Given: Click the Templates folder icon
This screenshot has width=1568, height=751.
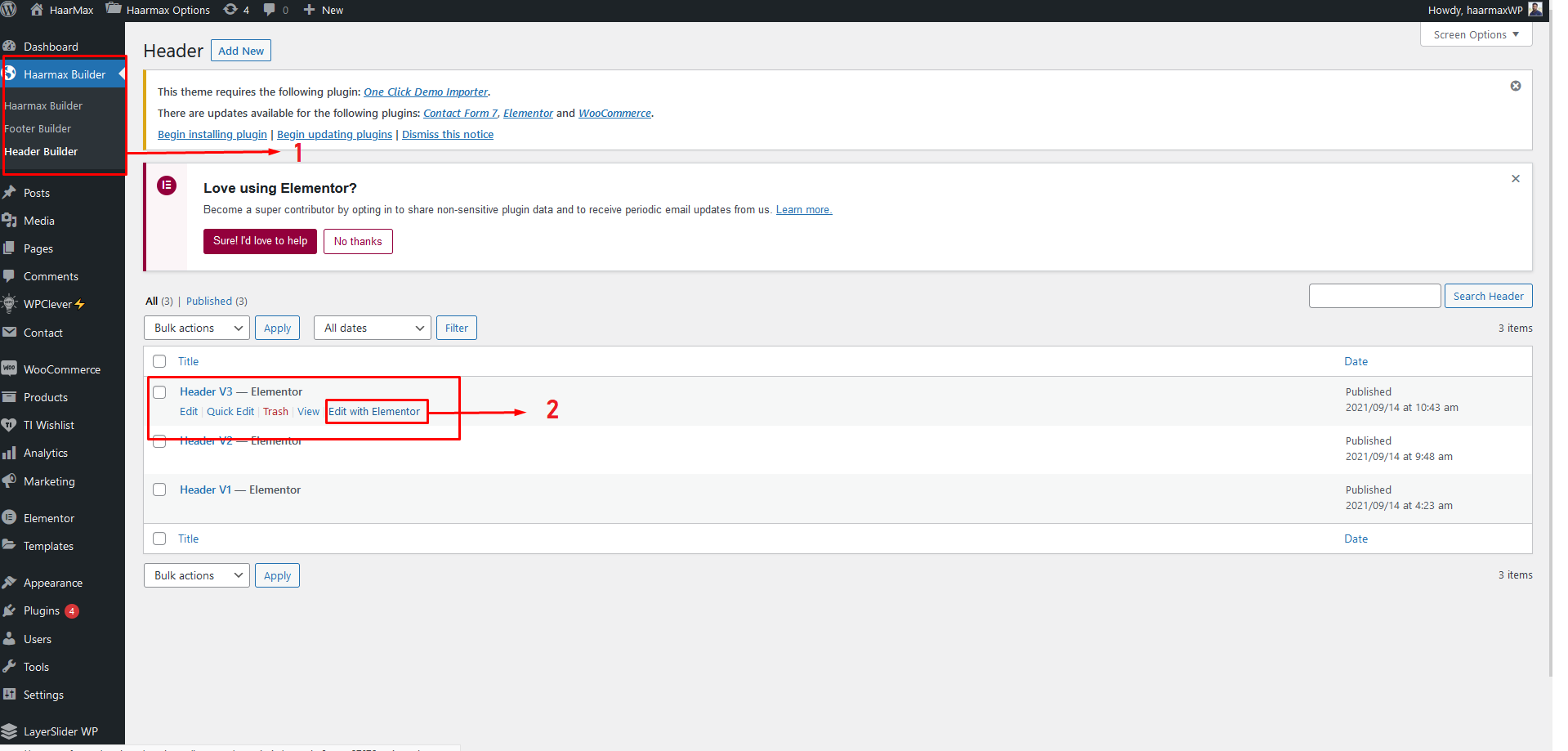Looking at the screenshot, I should (x=10, y=545).
